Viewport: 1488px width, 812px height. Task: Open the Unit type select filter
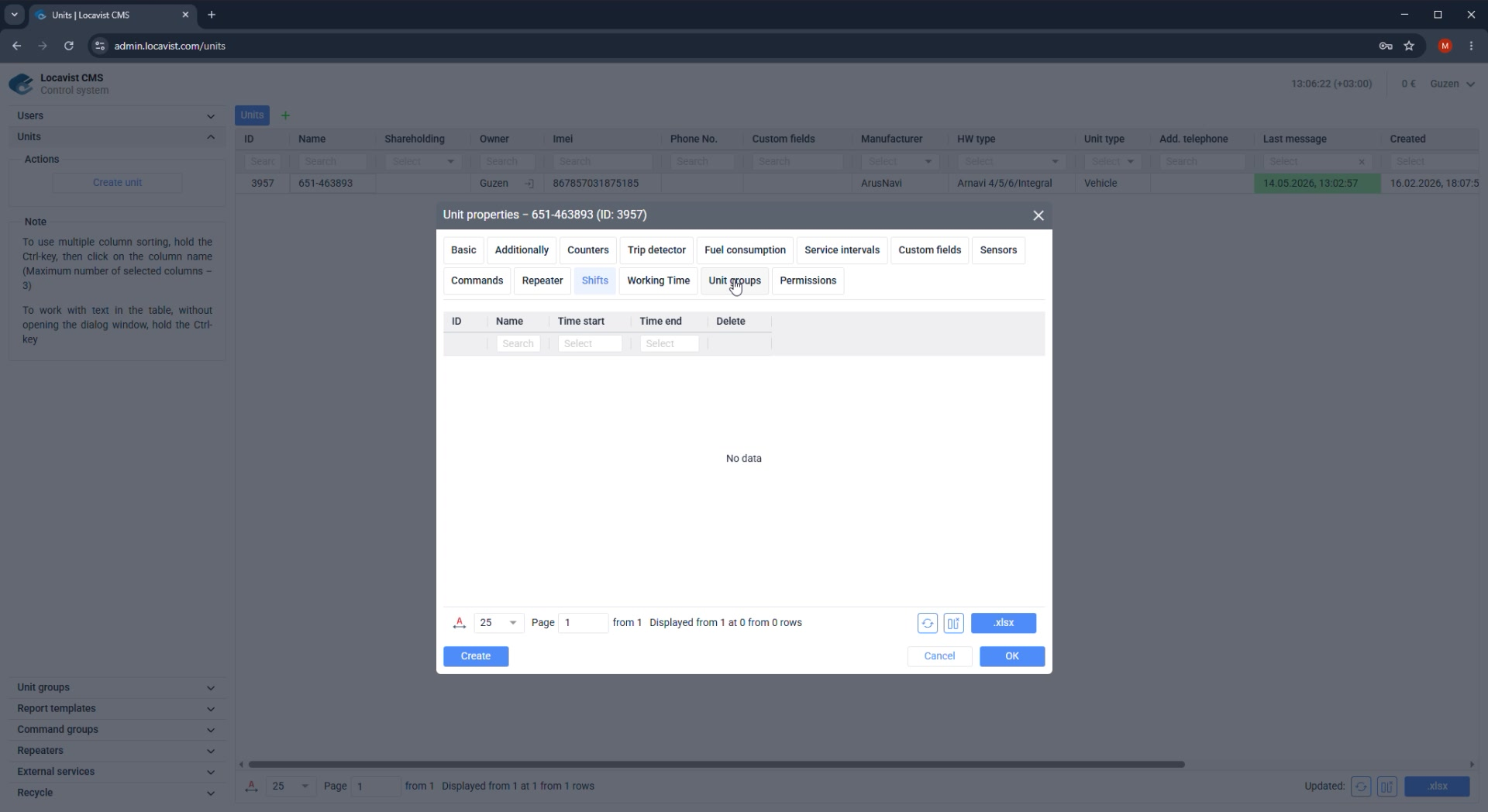coord(1112,162)
